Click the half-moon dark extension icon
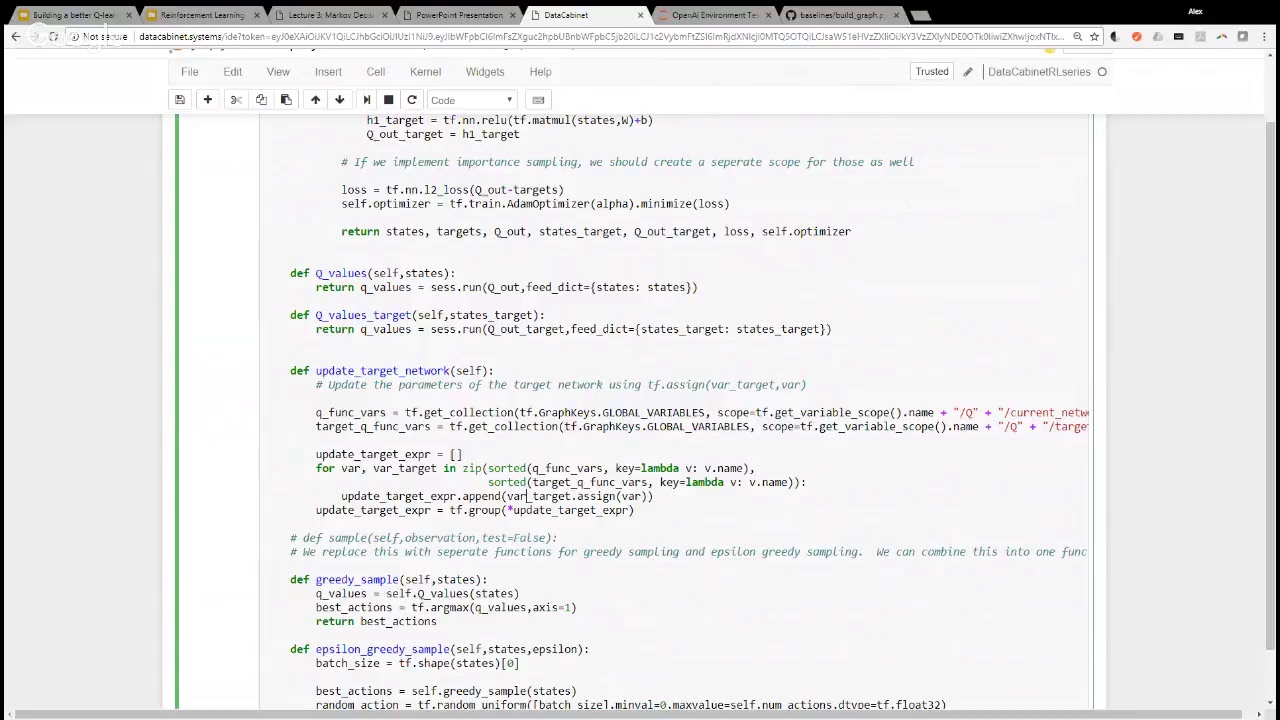Screen dimensions: 1280x720 coord(1115,37)
